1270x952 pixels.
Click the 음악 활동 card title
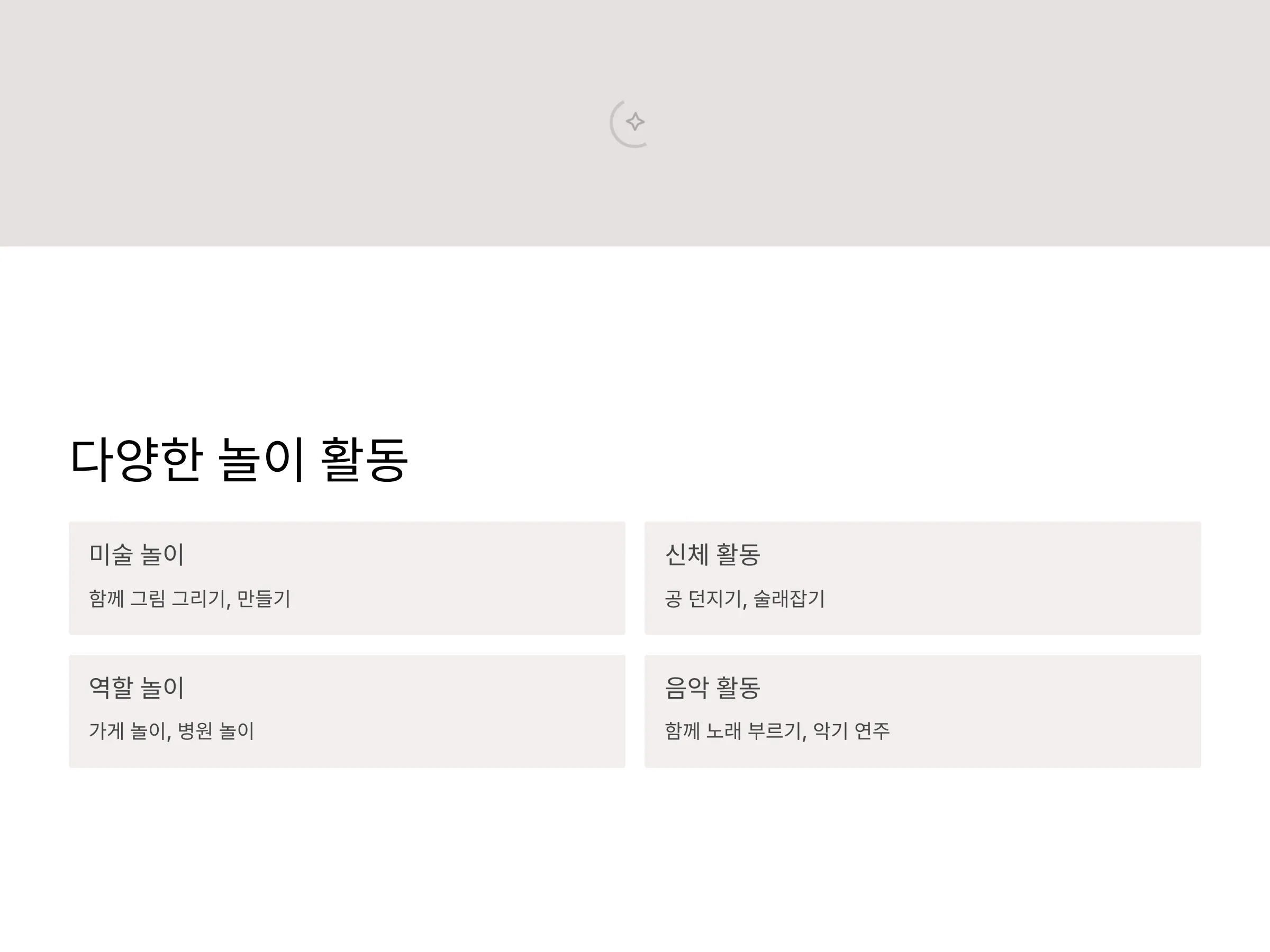click(x=712, y=688)
